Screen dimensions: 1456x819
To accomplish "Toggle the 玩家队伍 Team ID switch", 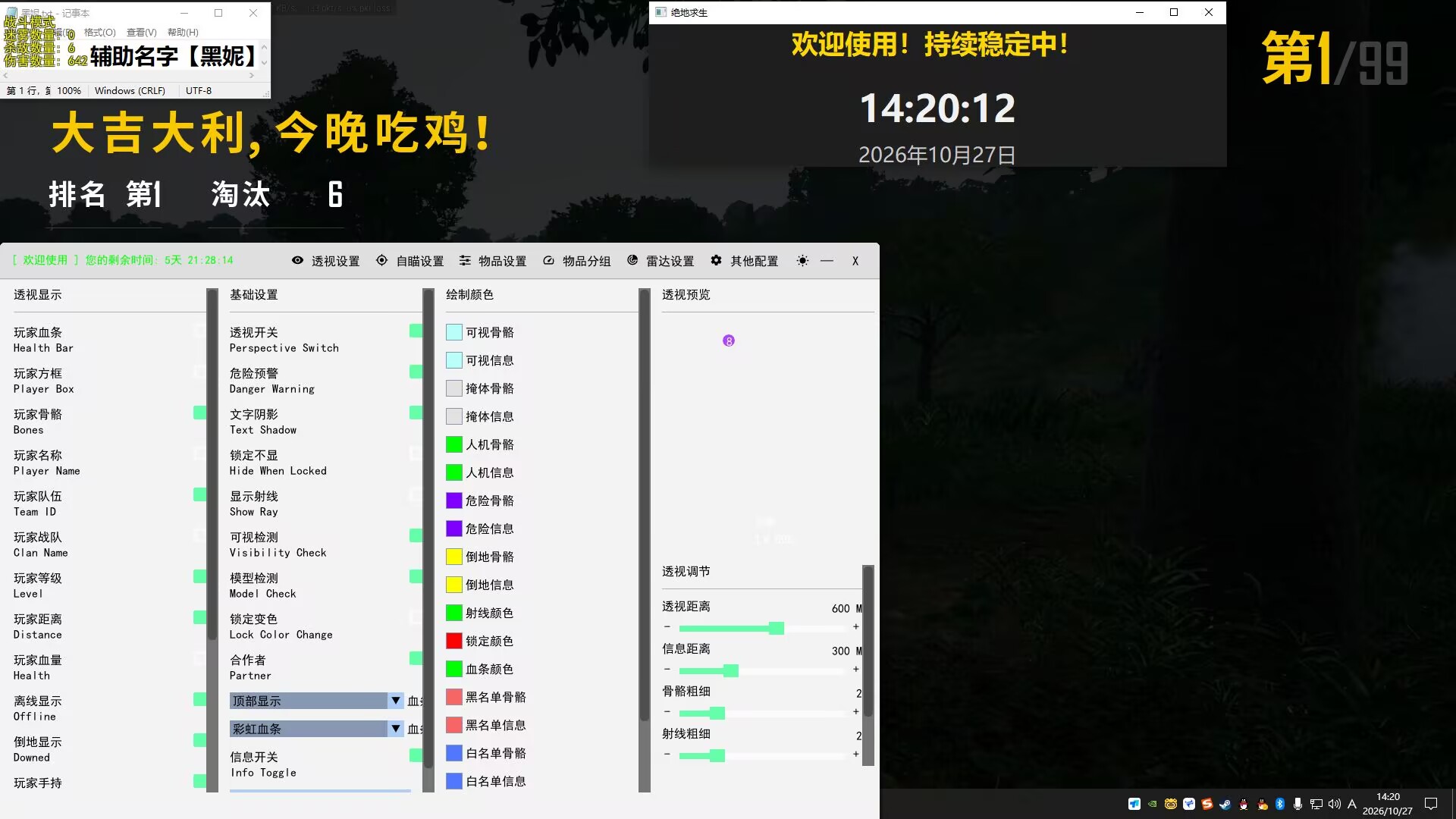I will (199, 494).
